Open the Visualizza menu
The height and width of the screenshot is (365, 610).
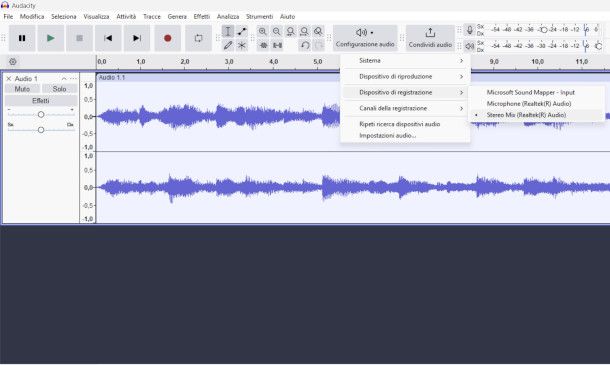[x=96, y=16]
